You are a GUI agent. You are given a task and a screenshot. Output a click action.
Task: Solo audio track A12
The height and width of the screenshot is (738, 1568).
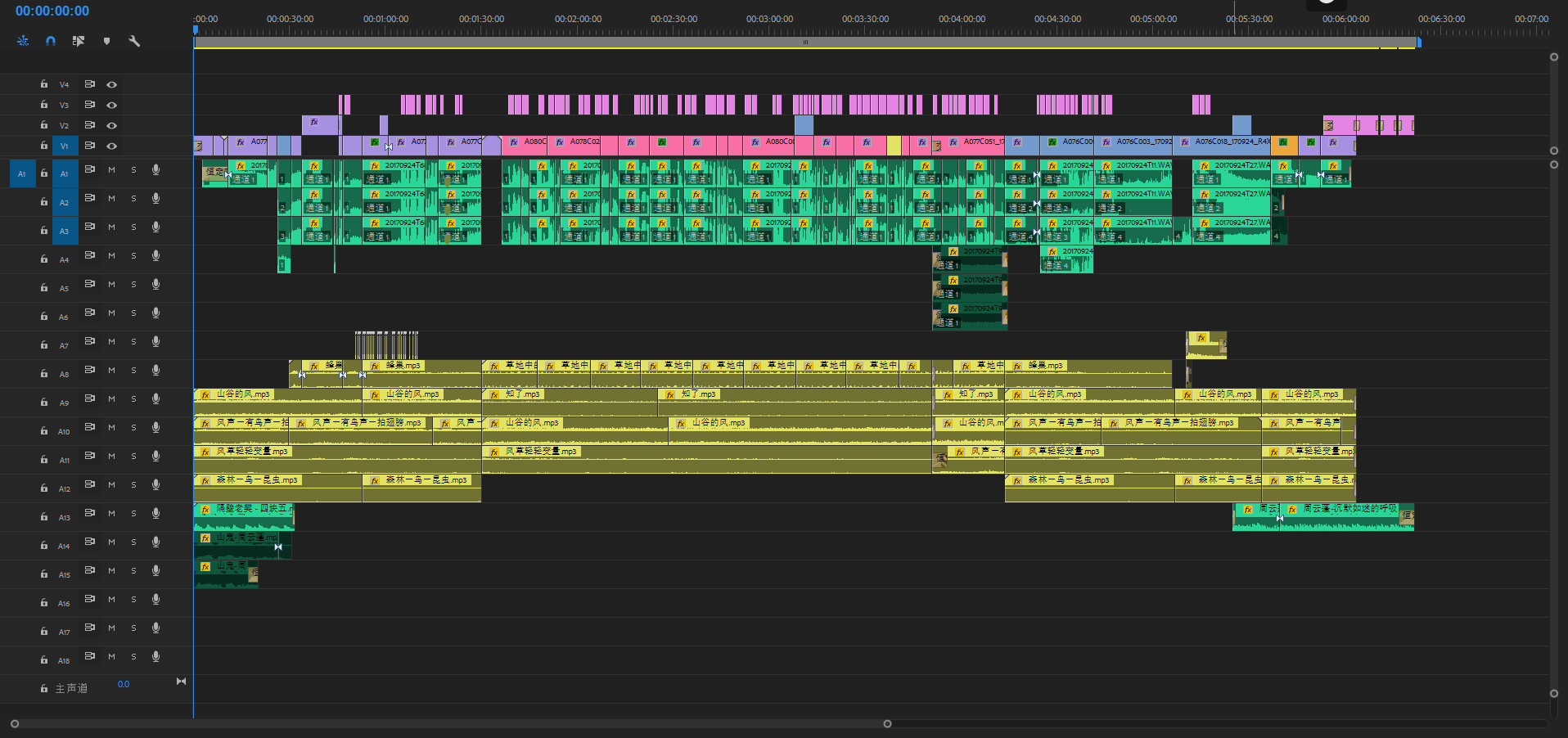(x=133, y=485)
